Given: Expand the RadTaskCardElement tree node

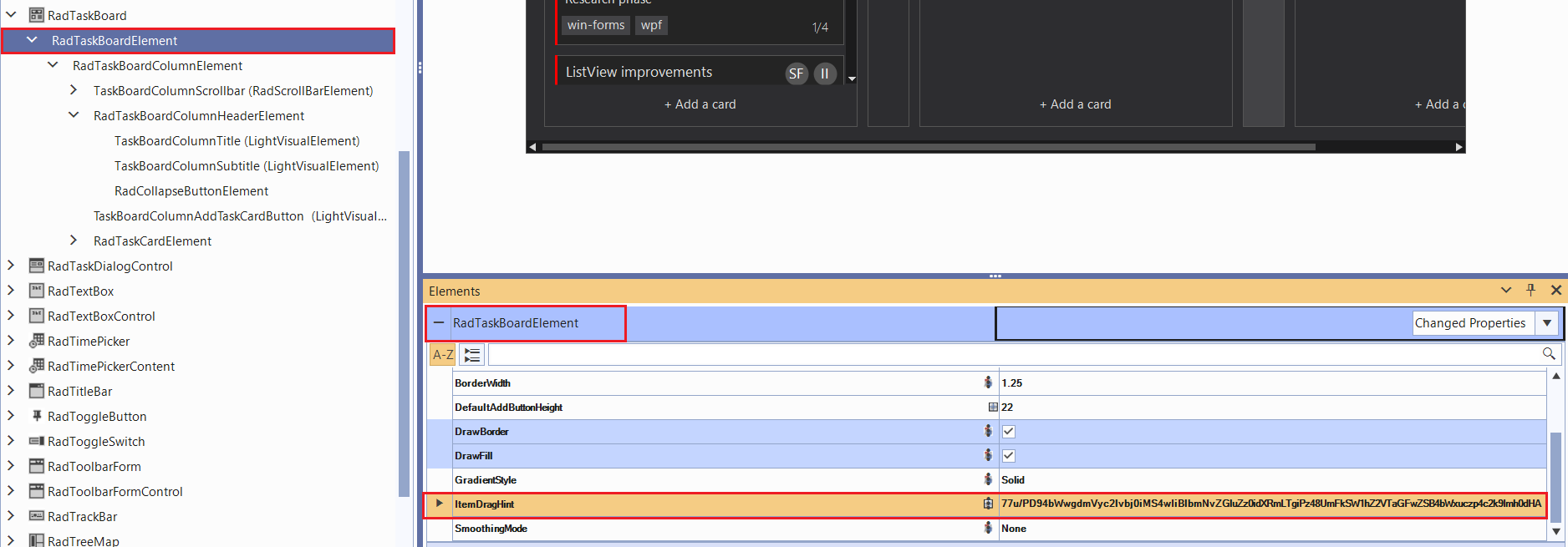Looking at the screenshot, I should [74, 241].
